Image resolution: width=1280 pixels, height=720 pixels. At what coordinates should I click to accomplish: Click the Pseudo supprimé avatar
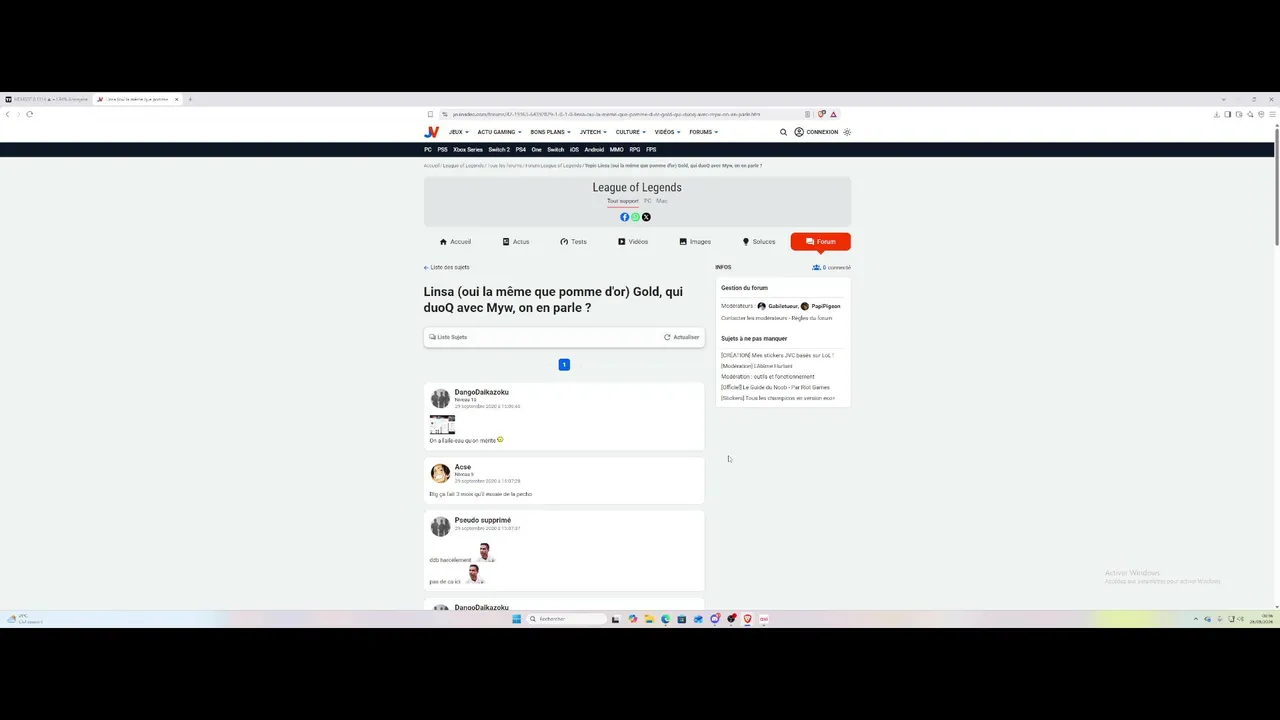(440, 526)
